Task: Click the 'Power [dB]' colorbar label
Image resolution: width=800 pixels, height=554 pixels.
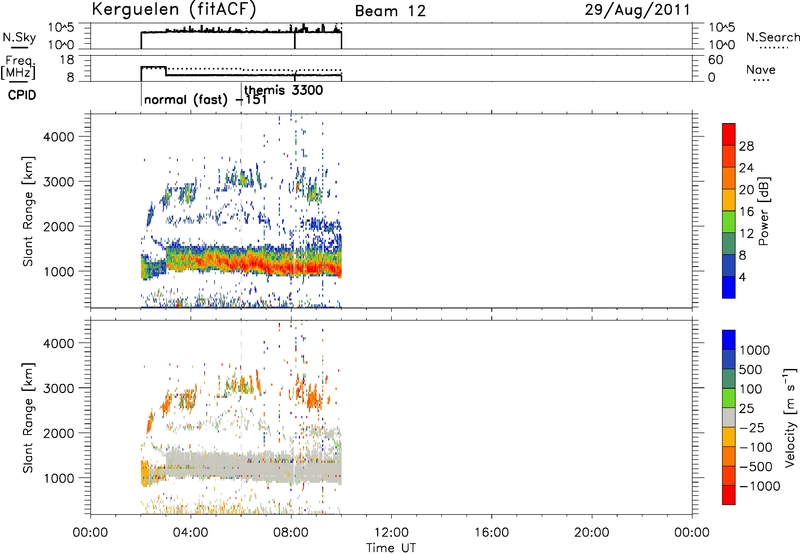Action: 764,211
